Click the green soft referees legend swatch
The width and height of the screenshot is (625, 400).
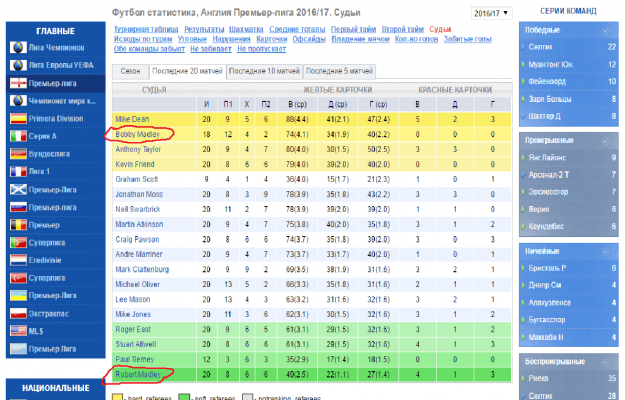pos(184,397)
